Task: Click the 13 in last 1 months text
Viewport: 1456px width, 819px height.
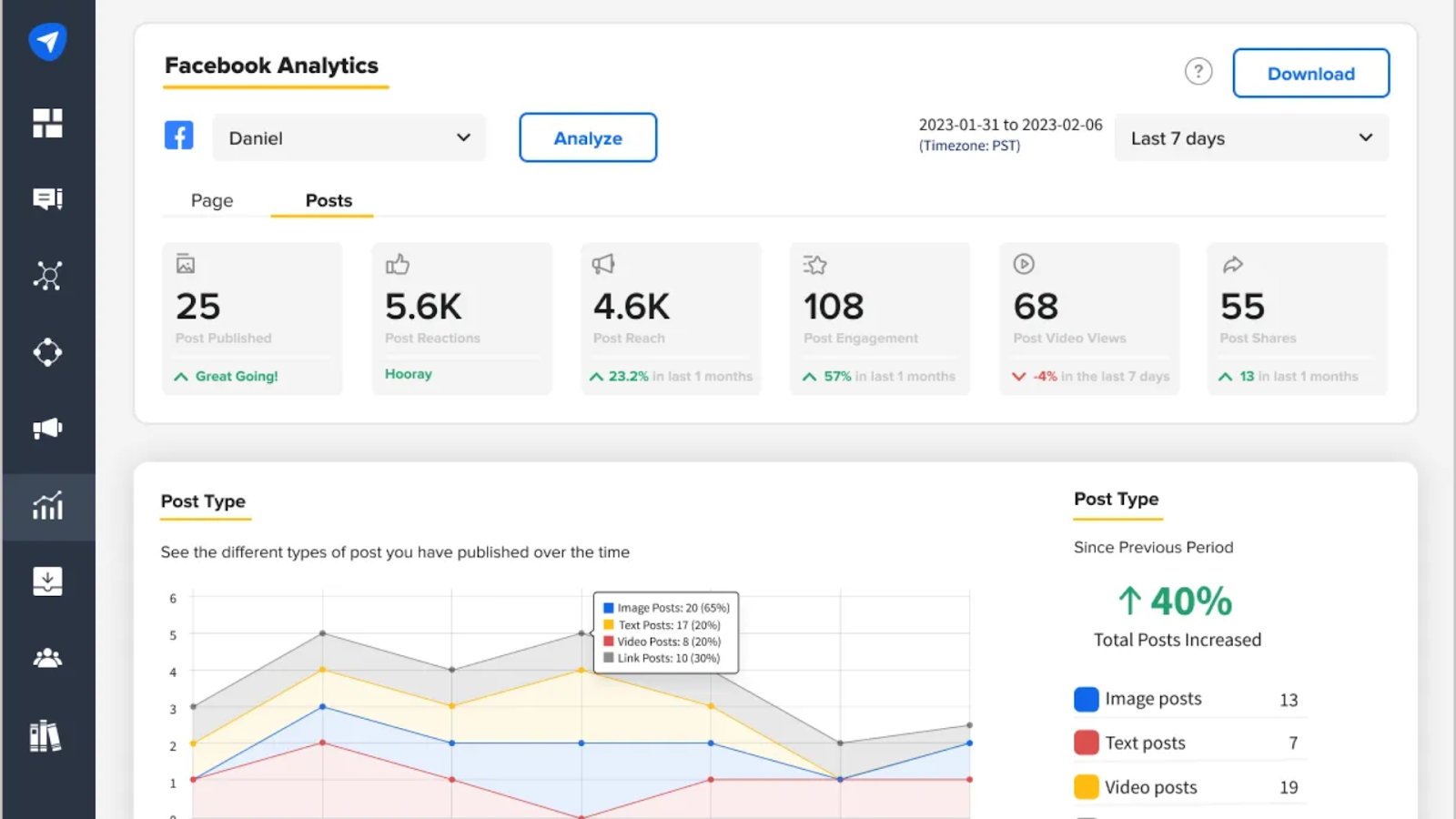Action: click(x=1299, y=376)
